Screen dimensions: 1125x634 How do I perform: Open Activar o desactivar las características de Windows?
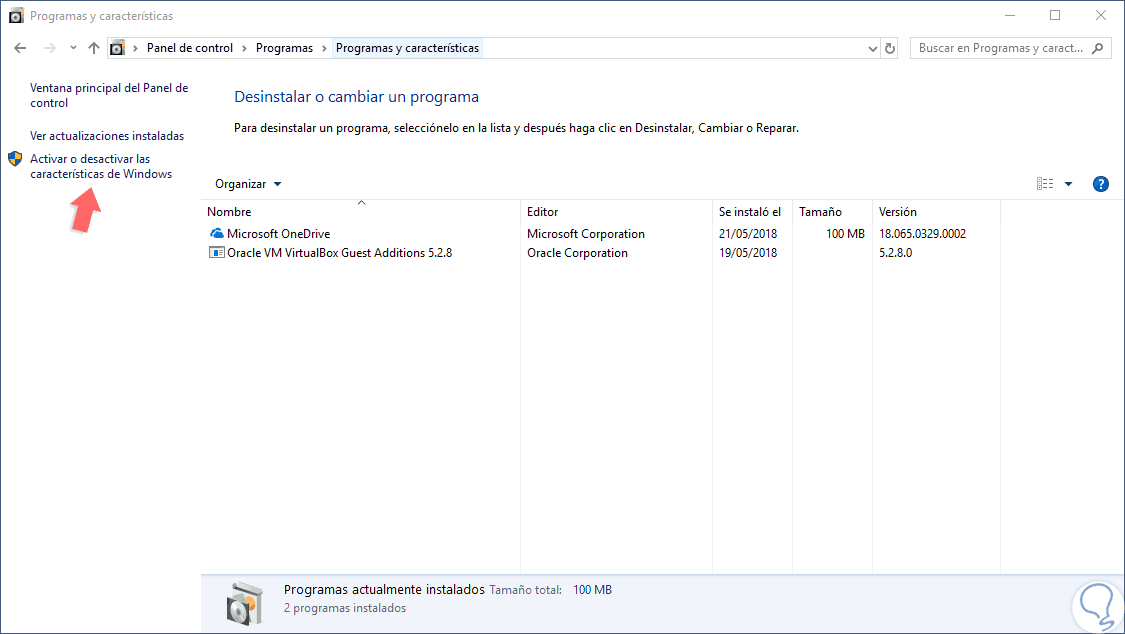(101, 166)
